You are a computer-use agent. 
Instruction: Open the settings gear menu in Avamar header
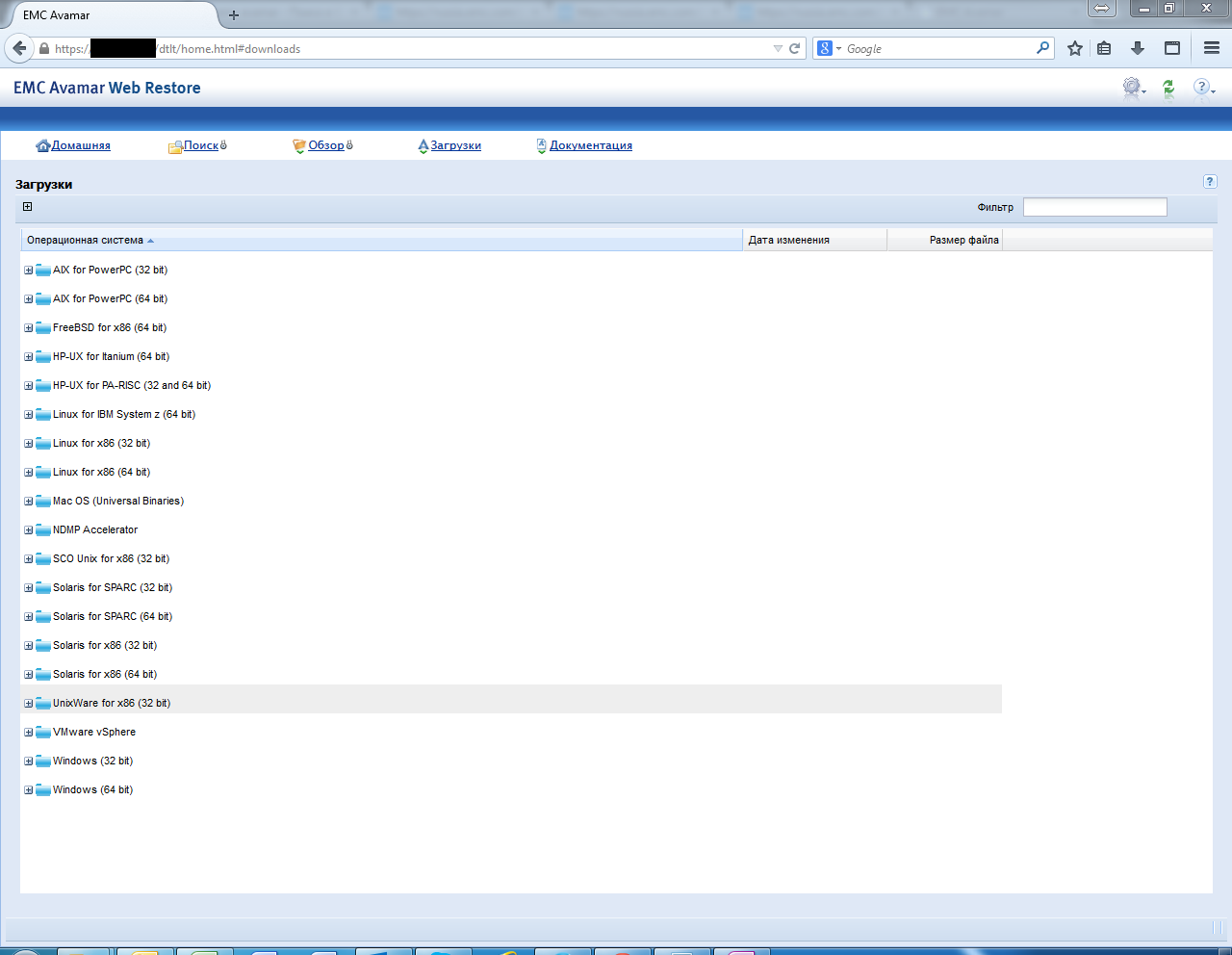(x=1134, y=88)
